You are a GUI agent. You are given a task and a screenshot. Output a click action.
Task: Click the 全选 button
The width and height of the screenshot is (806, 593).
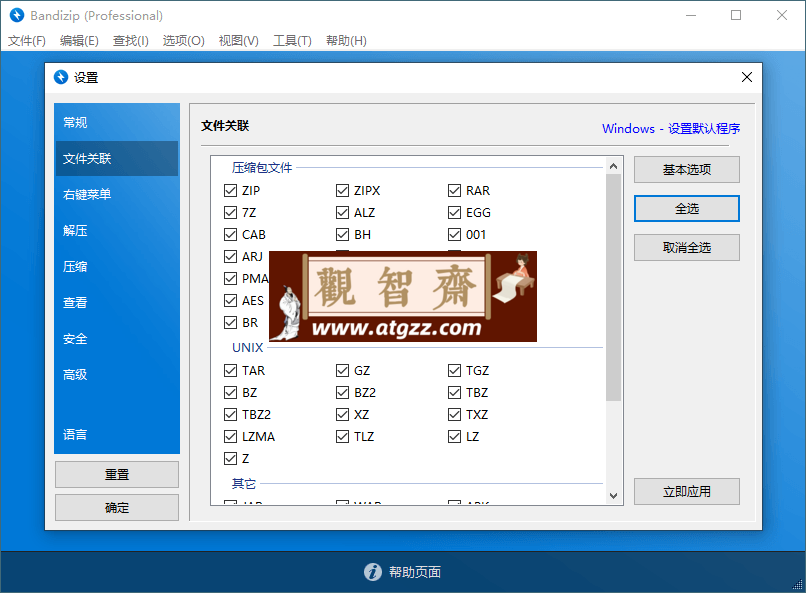pos(686,209)
